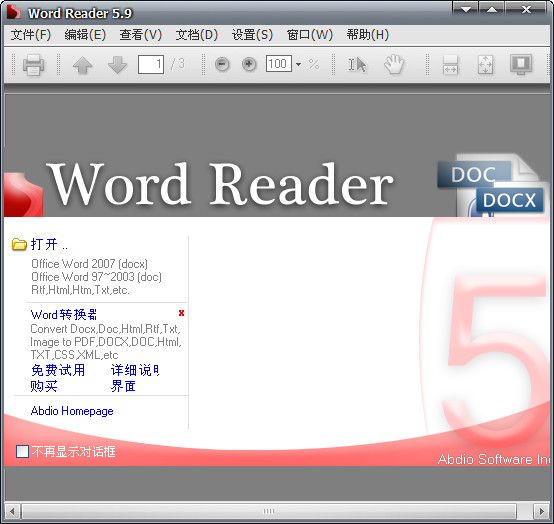This screenshot has width=554, height=524.
Task: Click the Word Reader title bar icon
Action: (x=13, y=12)
